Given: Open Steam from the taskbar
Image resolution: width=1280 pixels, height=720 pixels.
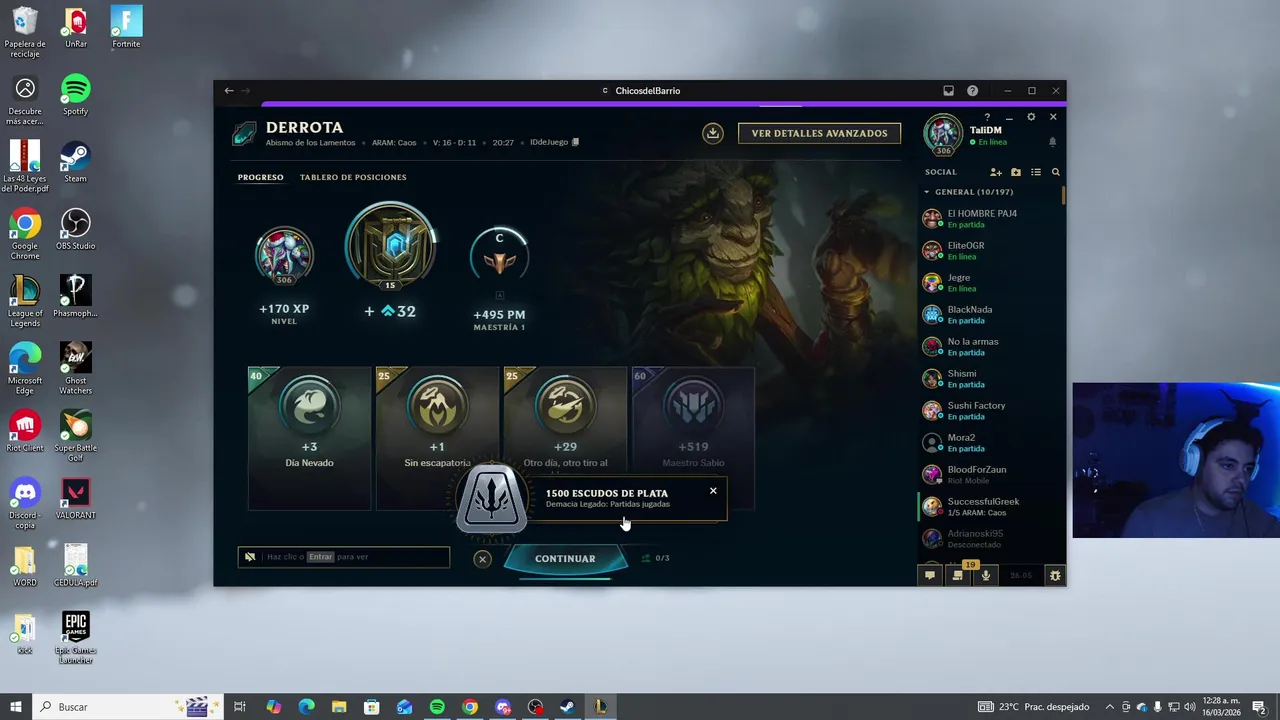Looking at the screenshot, I should coord(567,707).
